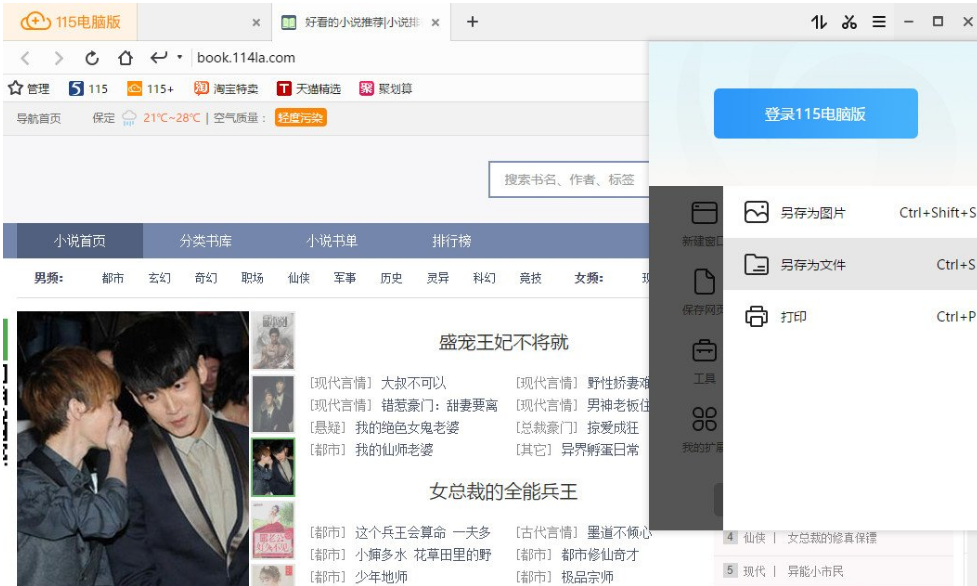
Task: Open headline 盛宠王妃不将就
Action: (x=503, y=342)
